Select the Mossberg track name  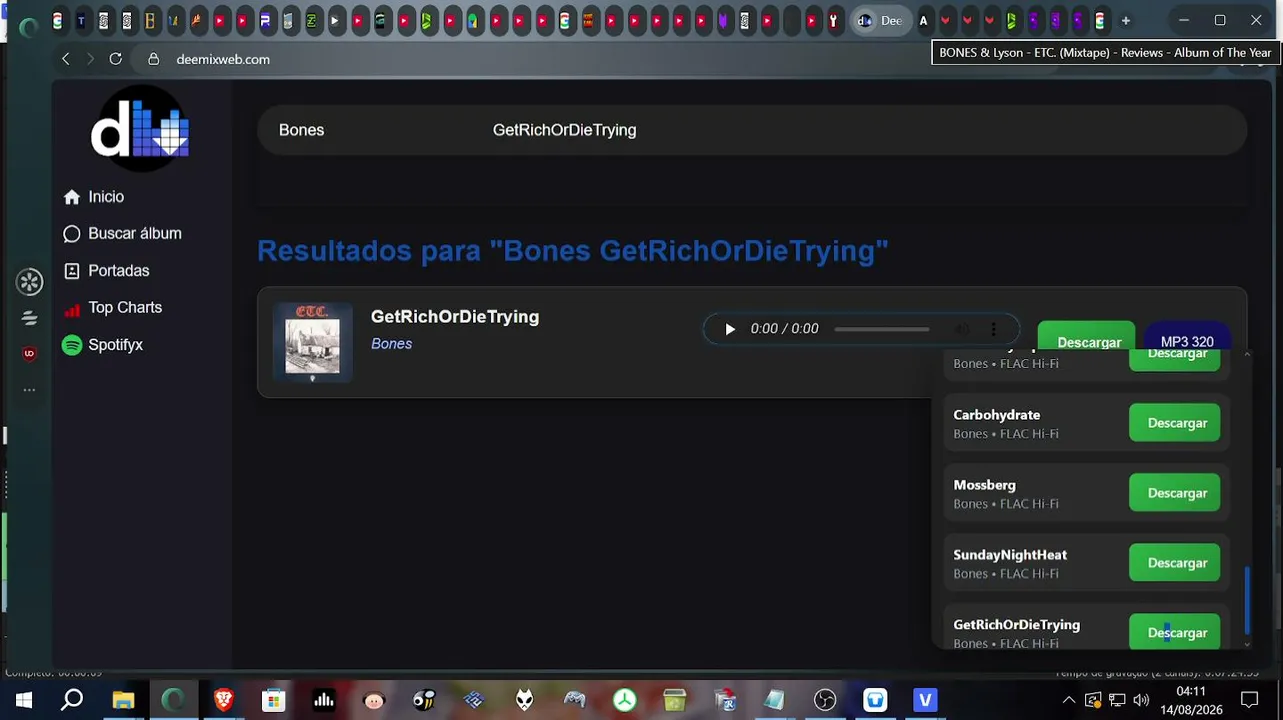click(985, 485)
